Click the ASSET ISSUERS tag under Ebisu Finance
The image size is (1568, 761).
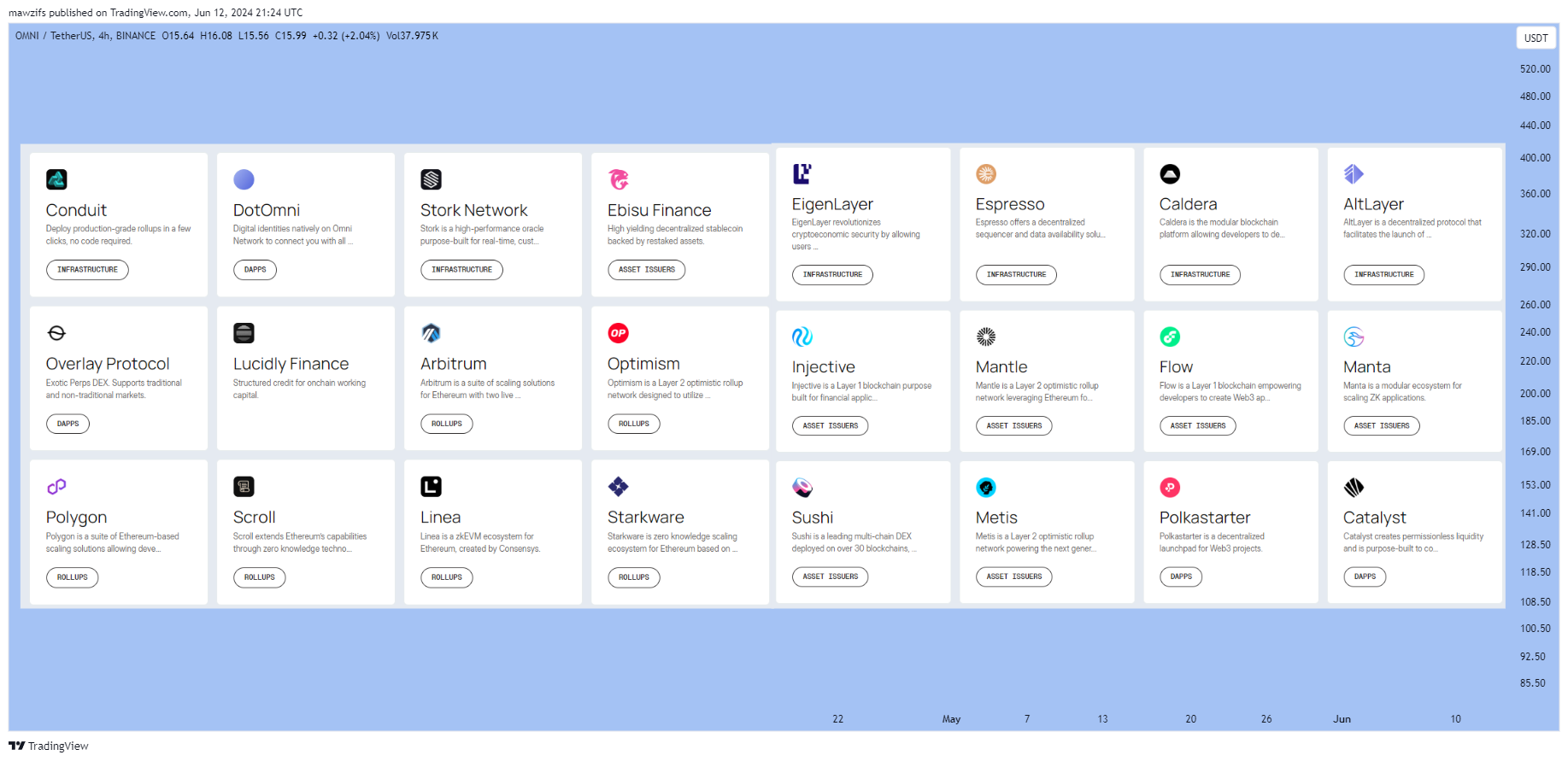coord(646,270)
